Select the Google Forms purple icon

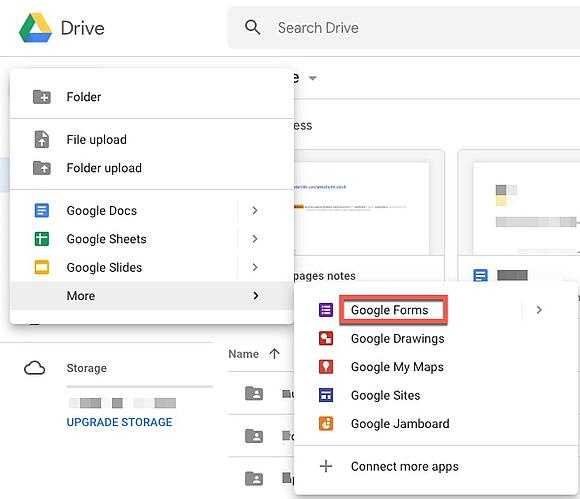point(326,310)
